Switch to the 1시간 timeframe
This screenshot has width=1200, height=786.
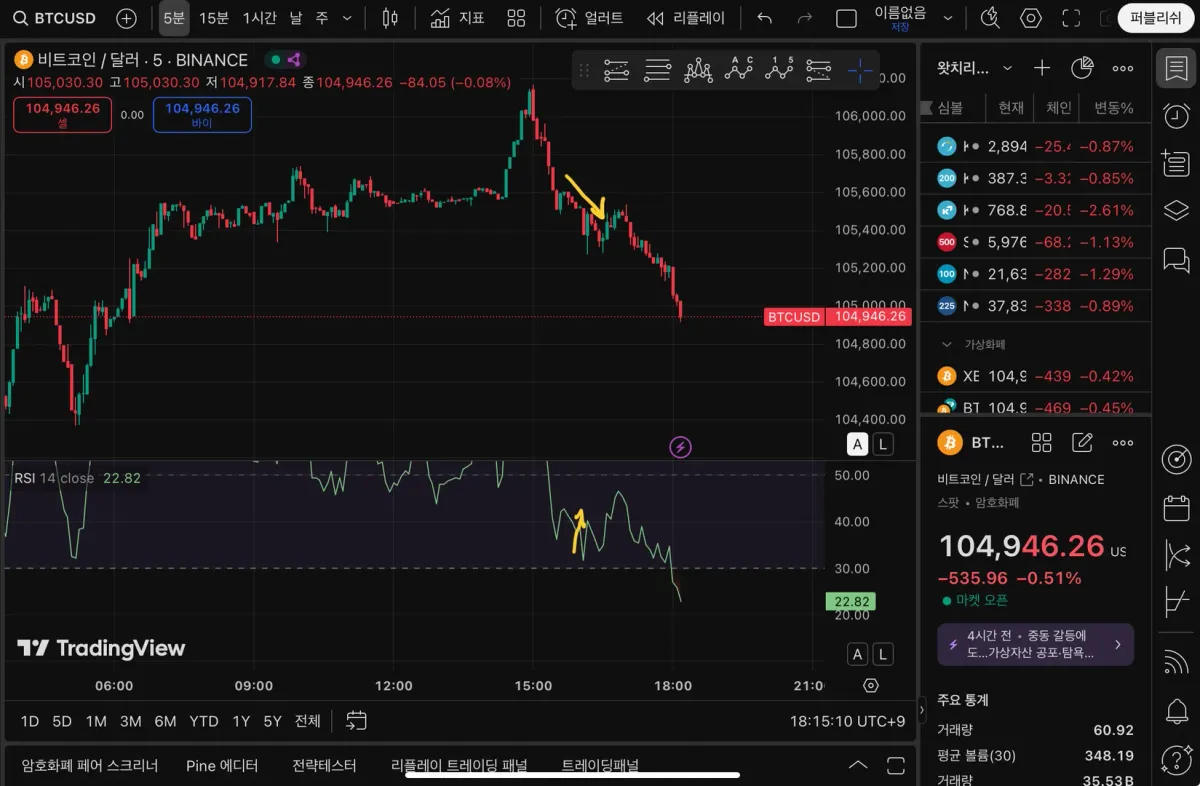(x=259, y=18)
